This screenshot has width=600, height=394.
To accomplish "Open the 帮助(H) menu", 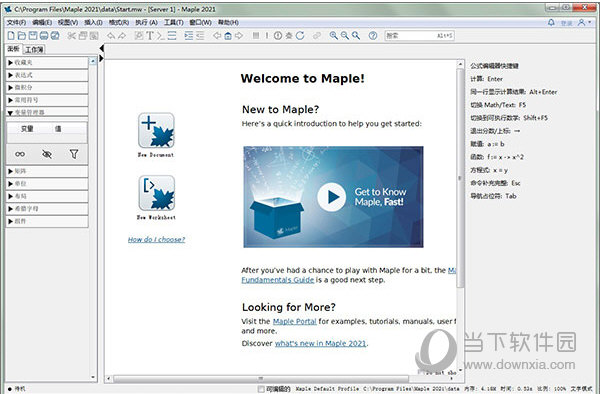I will click(x=228, y=23).
